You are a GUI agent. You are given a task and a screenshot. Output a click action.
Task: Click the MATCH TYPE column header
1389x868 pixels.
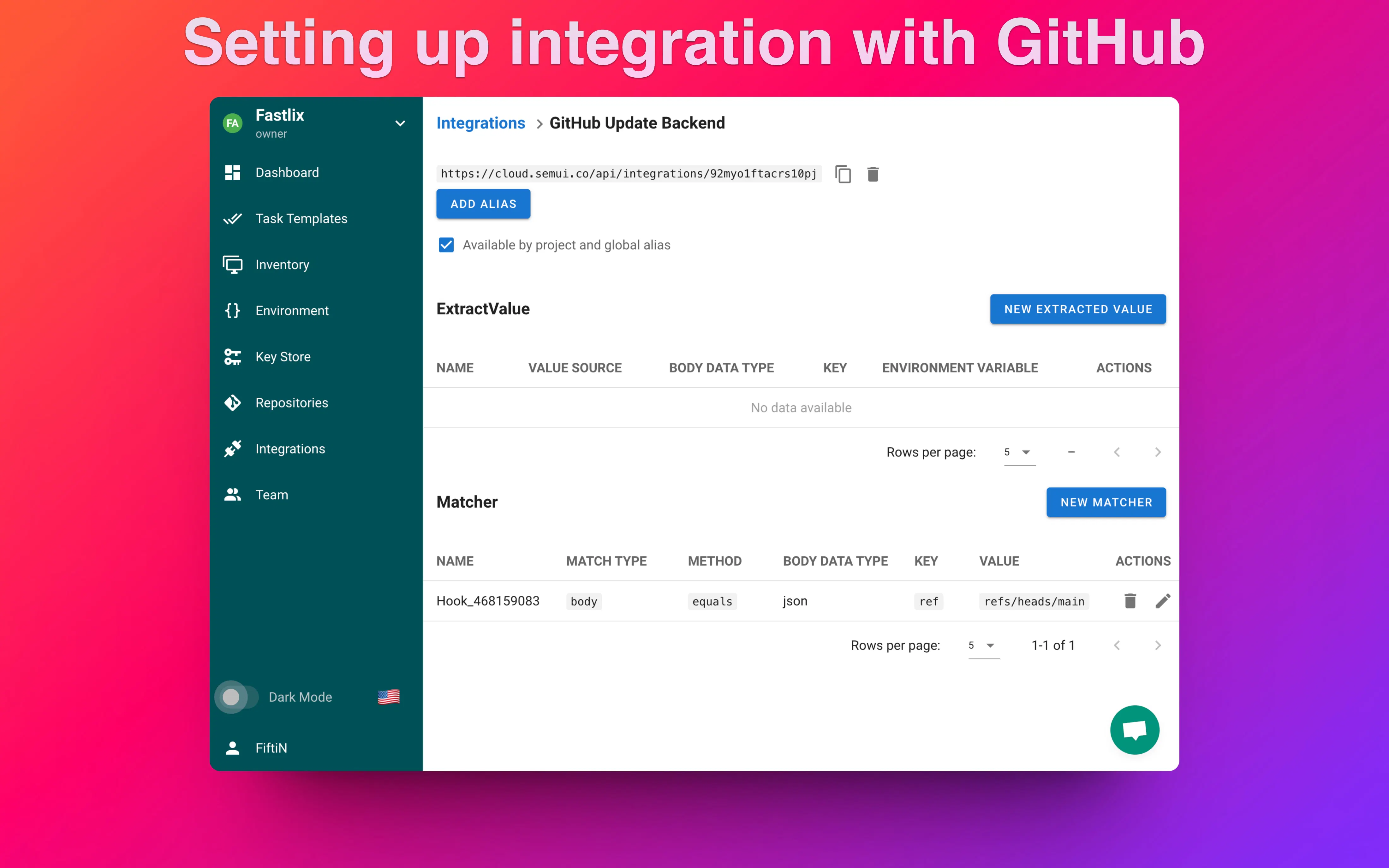pos(606,561)
